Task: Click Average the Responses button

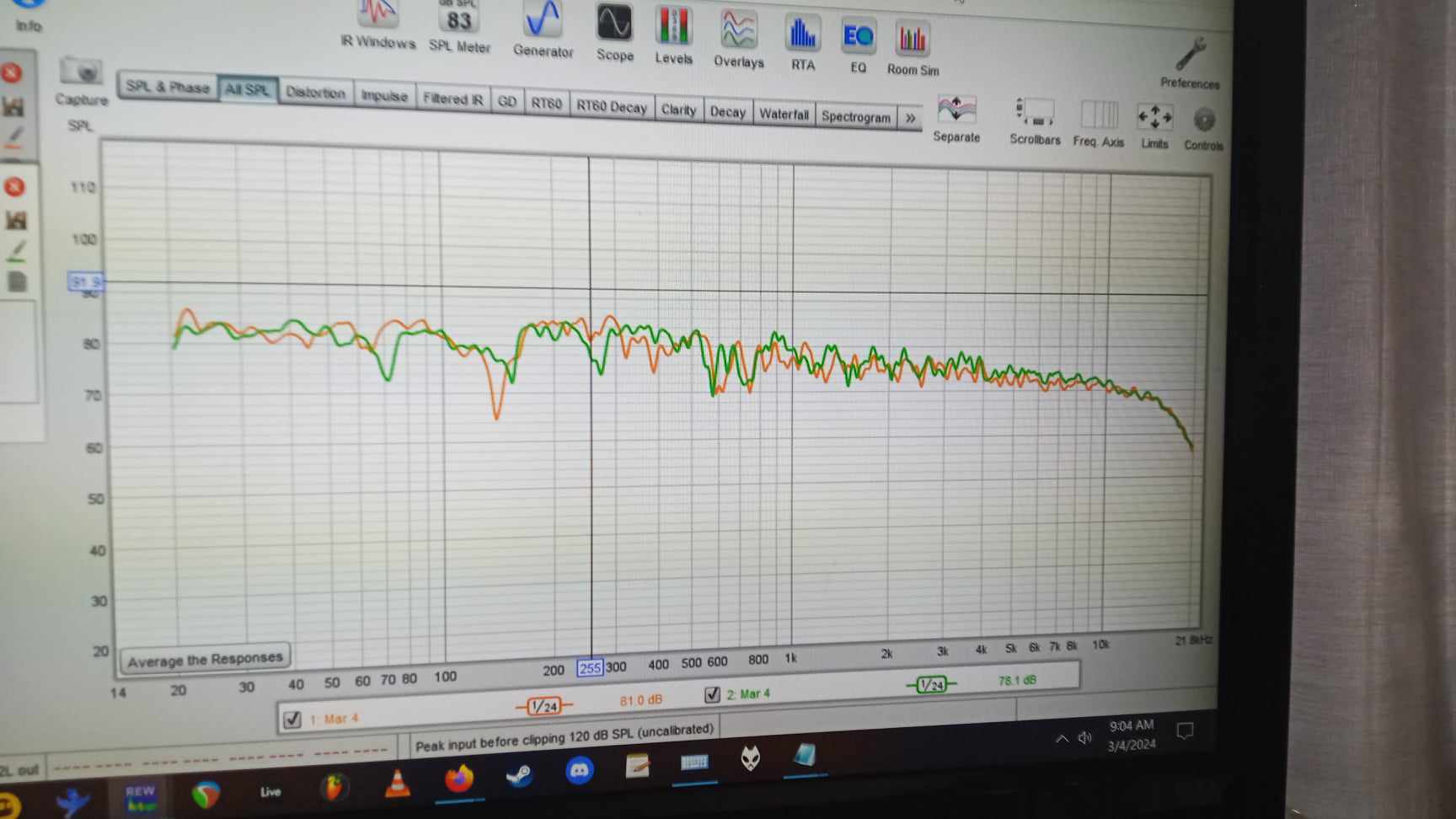Action: (x=205, y=659)
